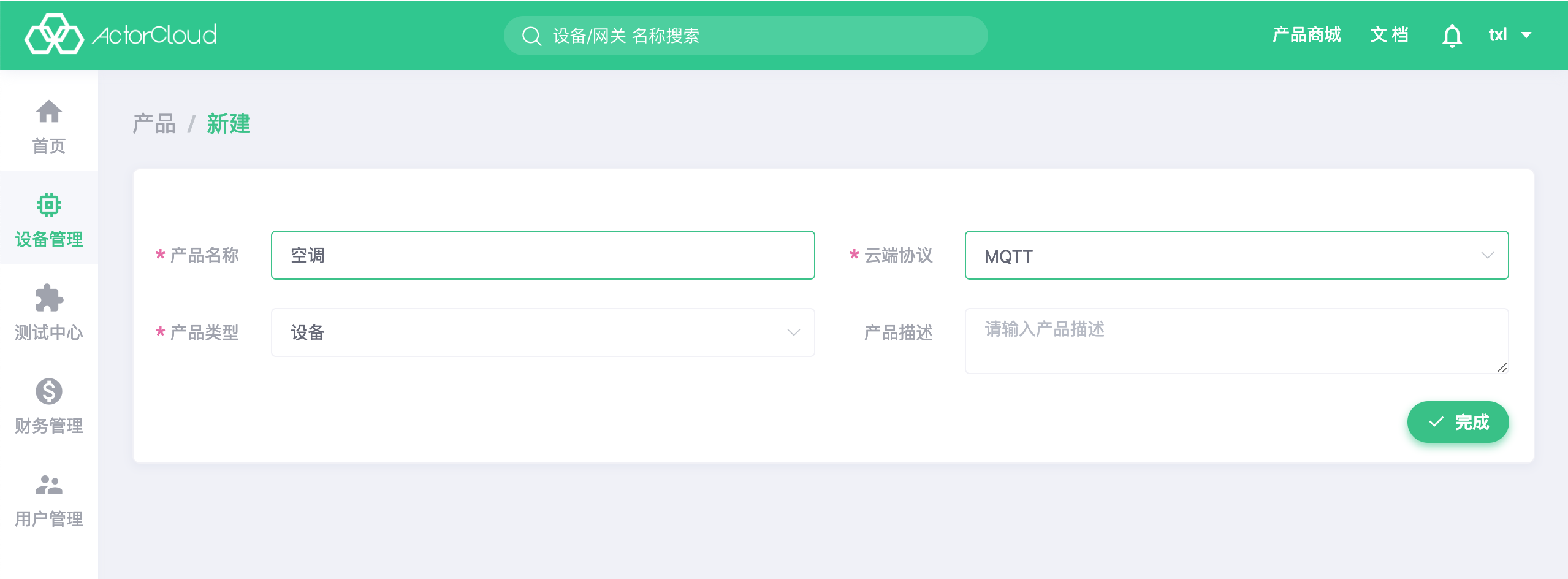
Task: Click the 完成 finish button
Action: (1458, 422)
